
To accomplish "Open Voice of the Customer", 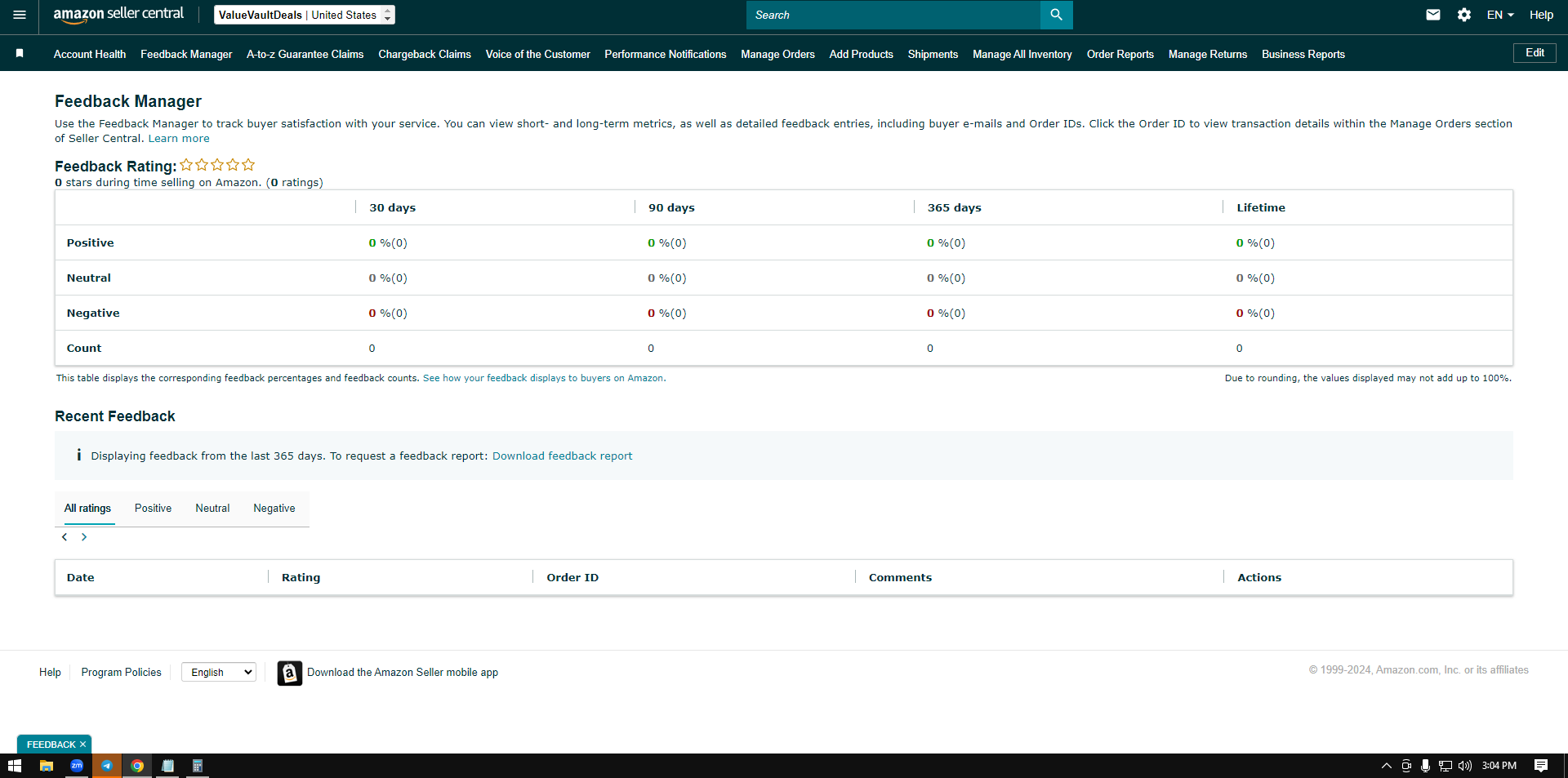I will (x=537, y=54).
